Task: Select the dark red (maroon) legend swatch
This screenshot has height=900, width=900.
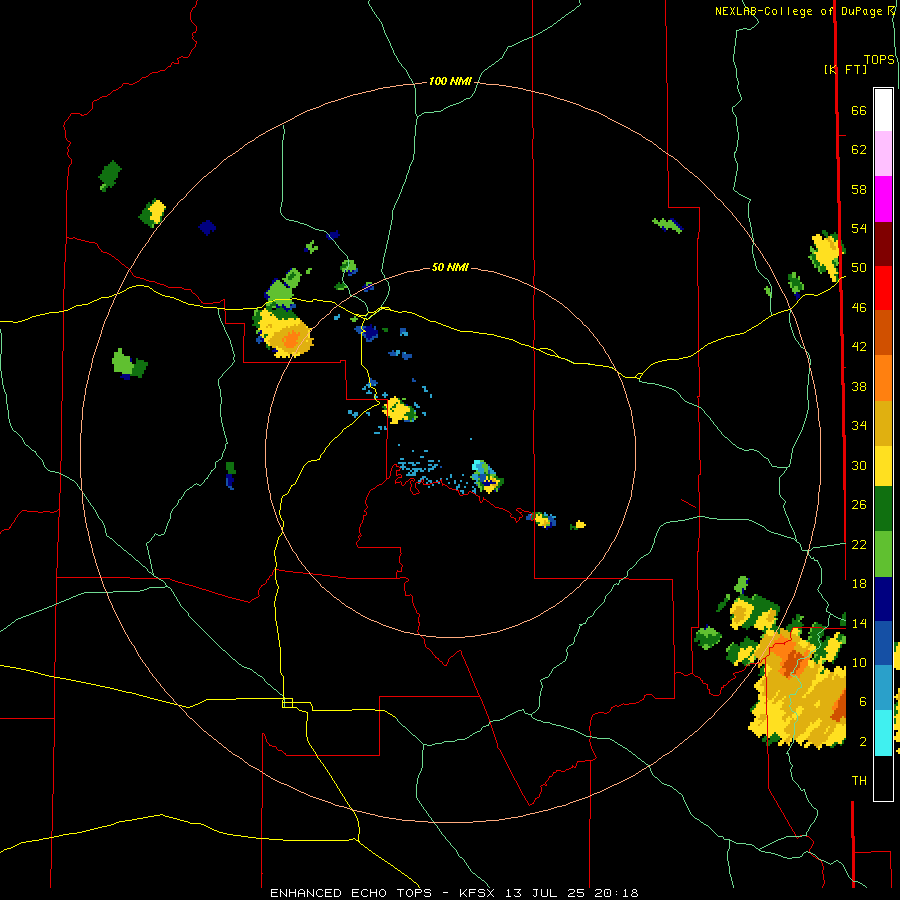Action: tap(883, 244)
